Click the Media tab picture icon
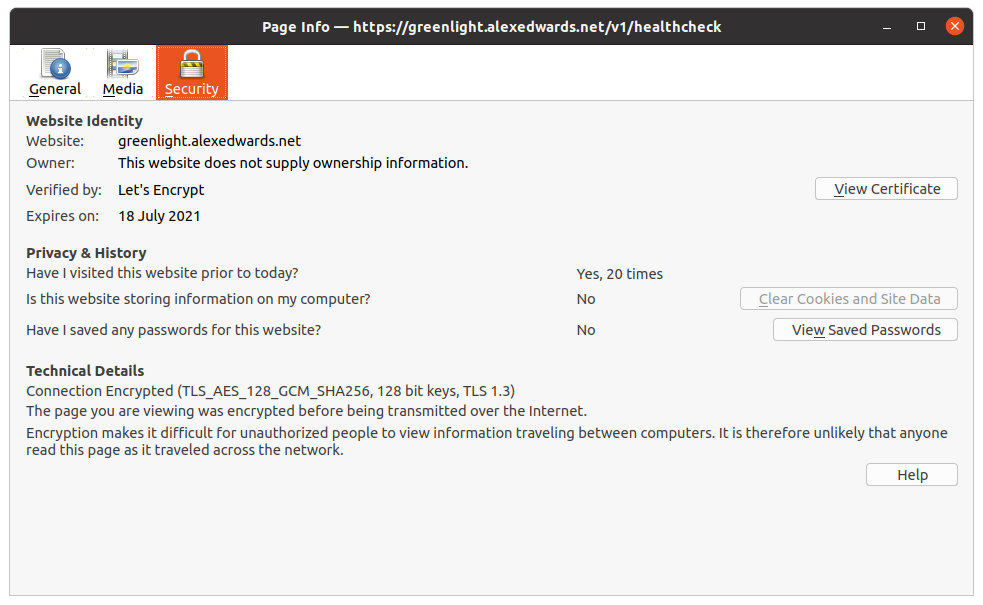 pyautogui.click(x=123, y=65)
